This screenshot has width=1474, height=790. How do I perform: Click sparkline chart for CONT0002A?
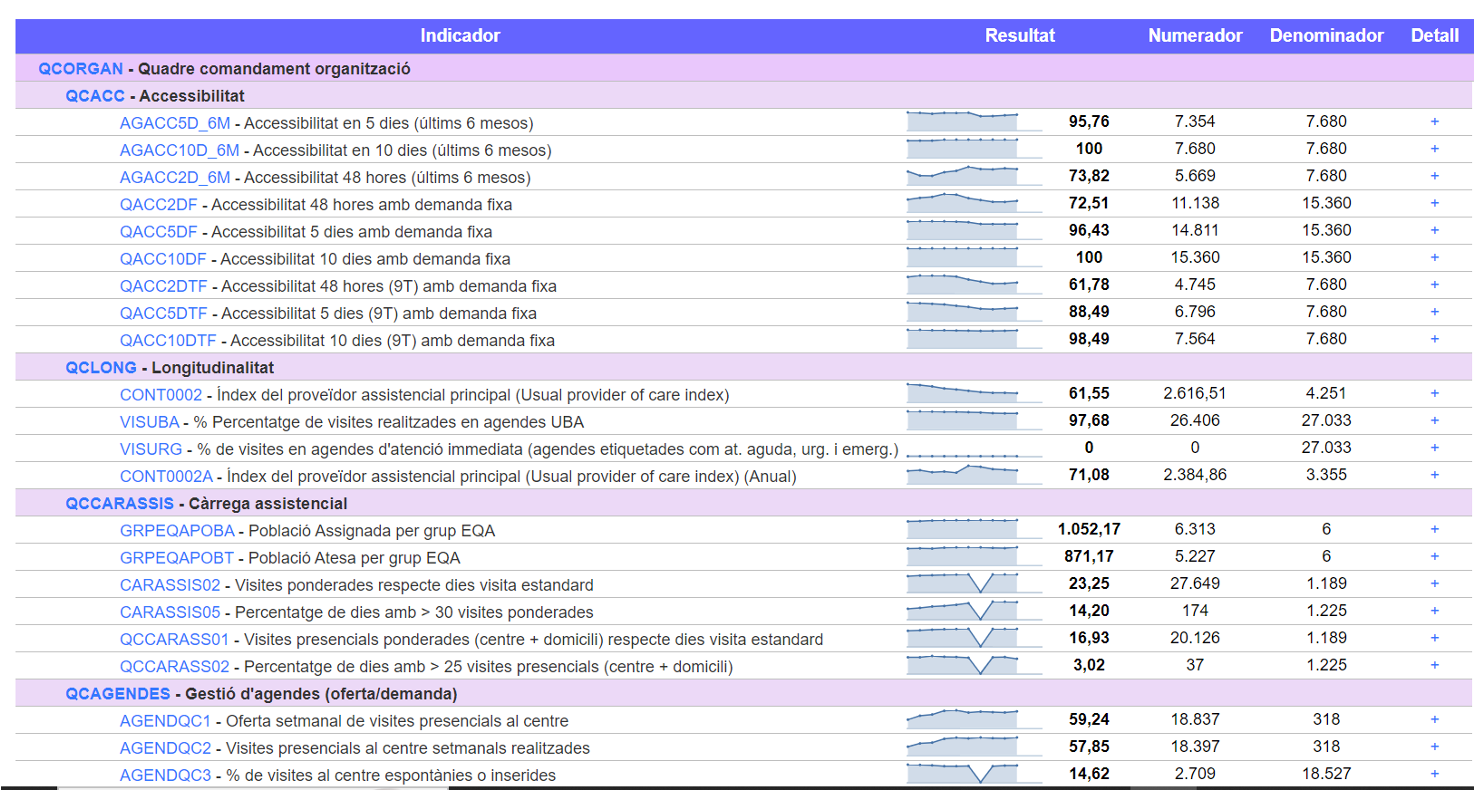[x=973, y=474]
